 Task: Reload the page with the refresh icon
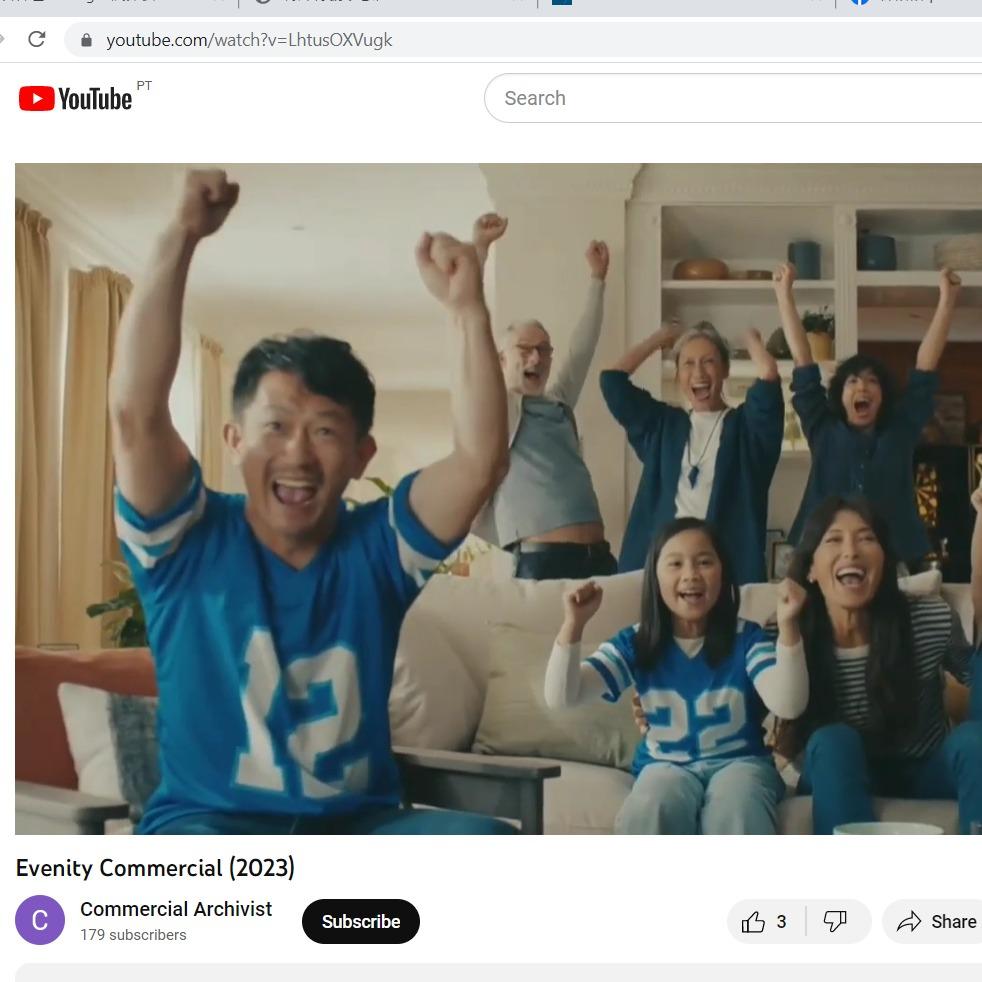pos(37,40)
